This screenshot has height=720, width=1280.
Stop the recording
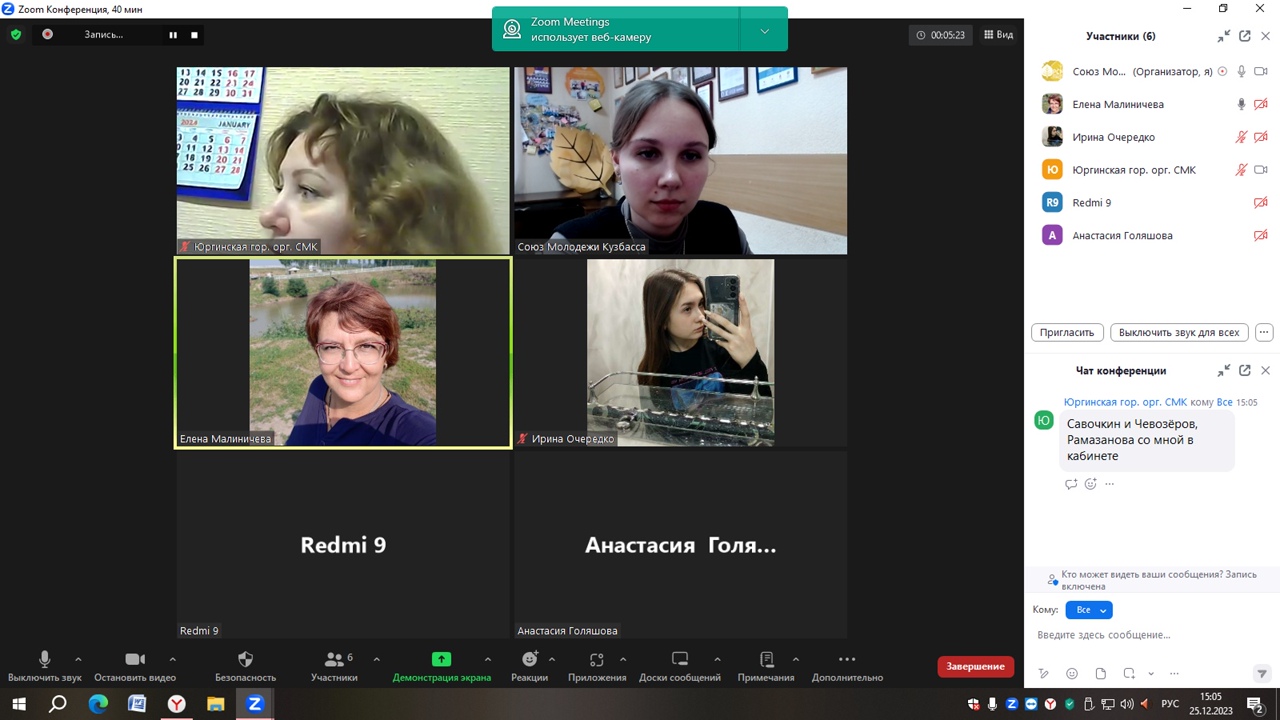pos(194,35)
